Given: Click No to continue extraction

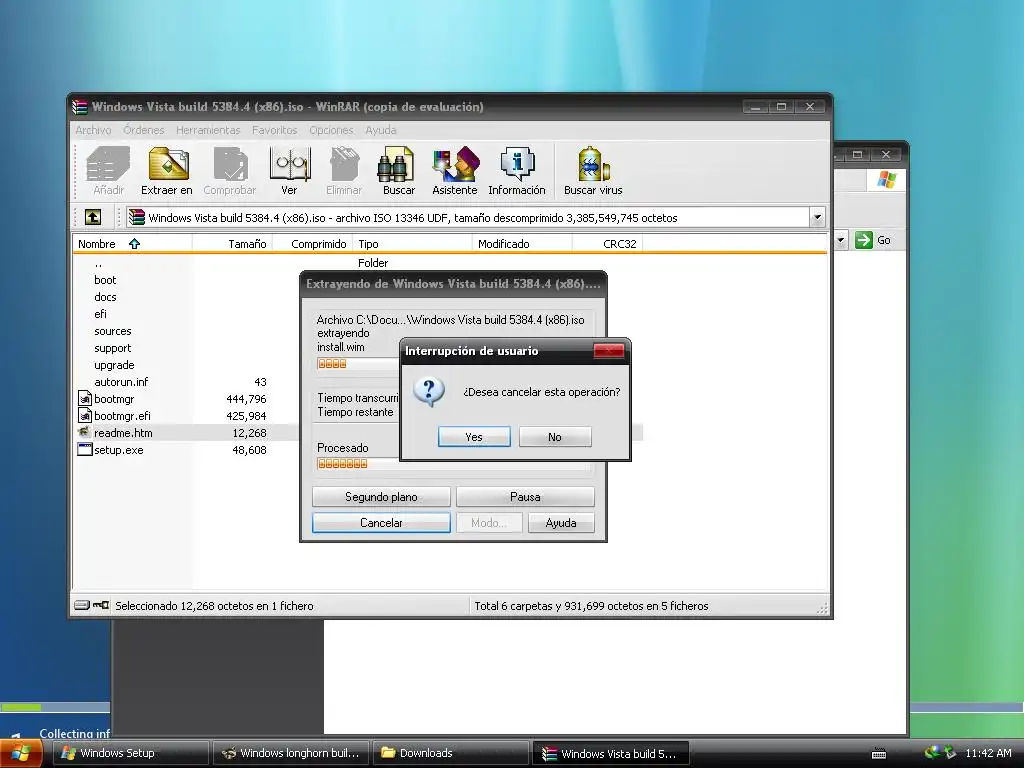Looking at the screenshot, I should [x=555, y=437].
